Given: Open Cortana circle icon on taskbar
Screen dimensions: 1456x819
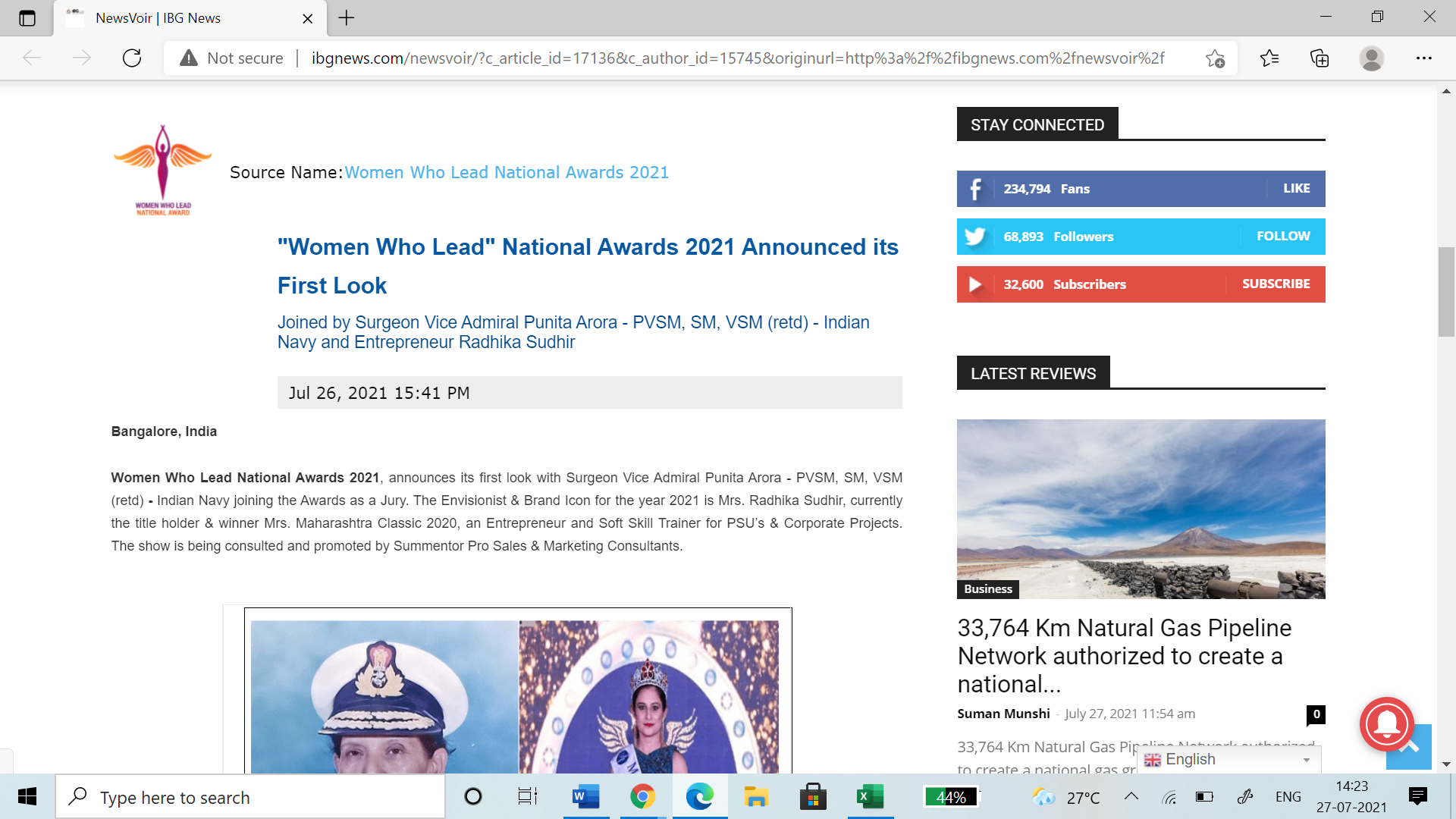Looking at the screenshot, I should pyautogui.click(x=473, y=797).
